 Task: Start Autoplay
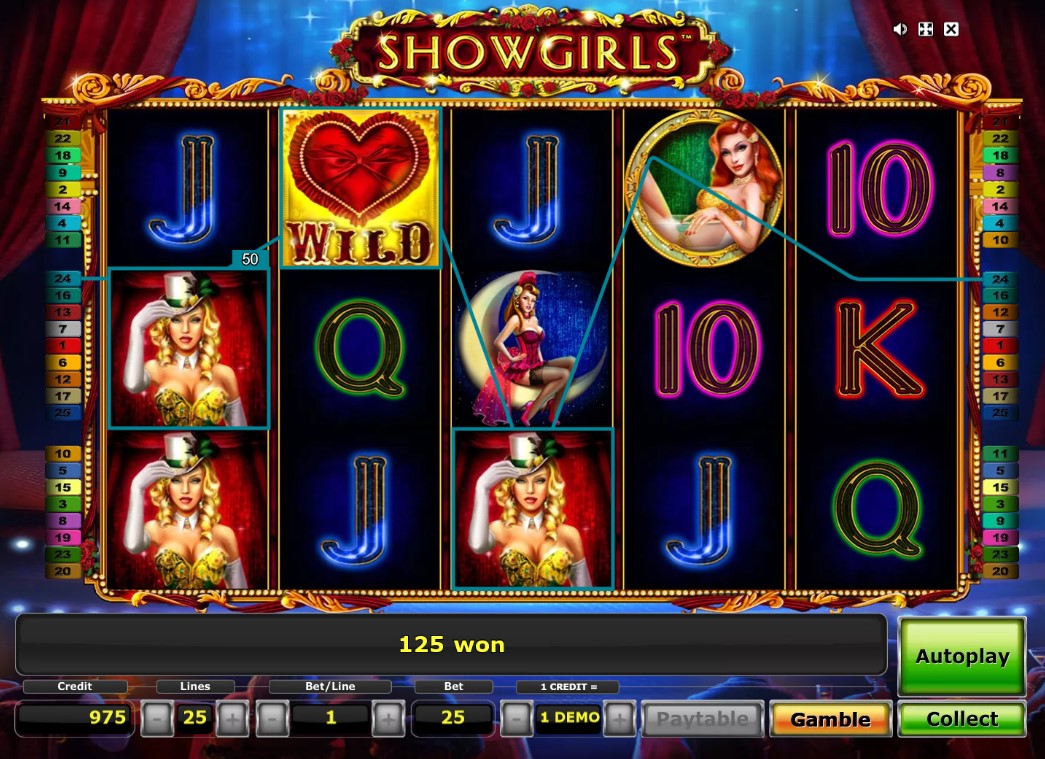coord(962,656)
